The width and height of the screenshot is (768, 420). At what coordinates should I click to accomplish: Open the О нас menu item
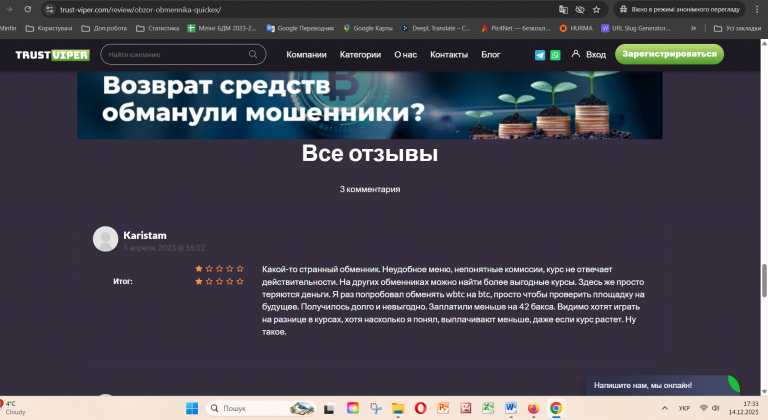[406, 55]
